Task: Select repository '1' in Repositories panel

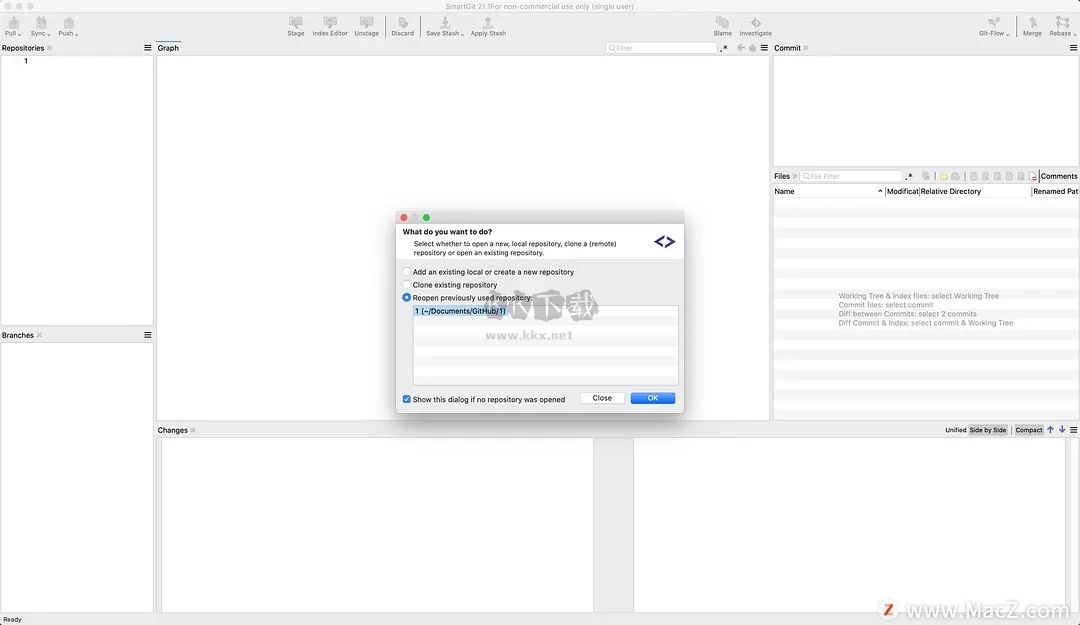Action: [26, 61]
